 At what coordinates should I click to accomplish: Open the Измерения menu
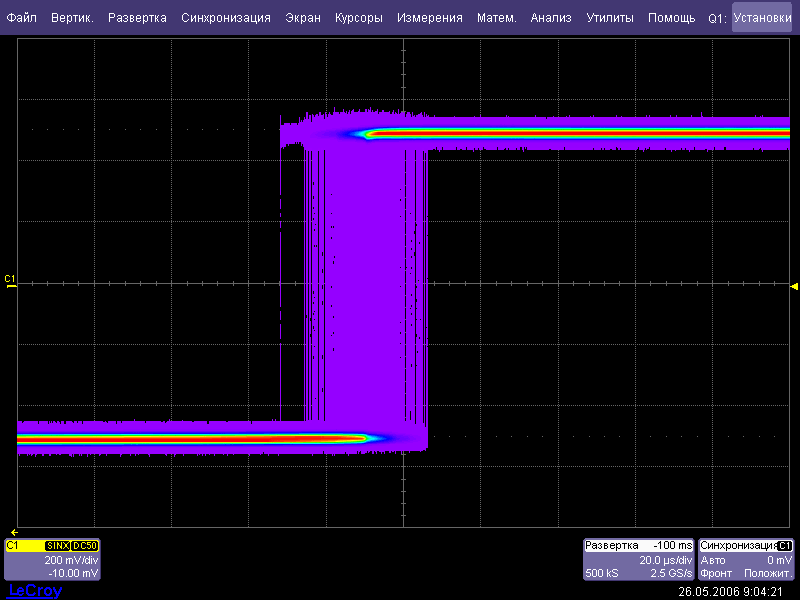coord(429,18)
